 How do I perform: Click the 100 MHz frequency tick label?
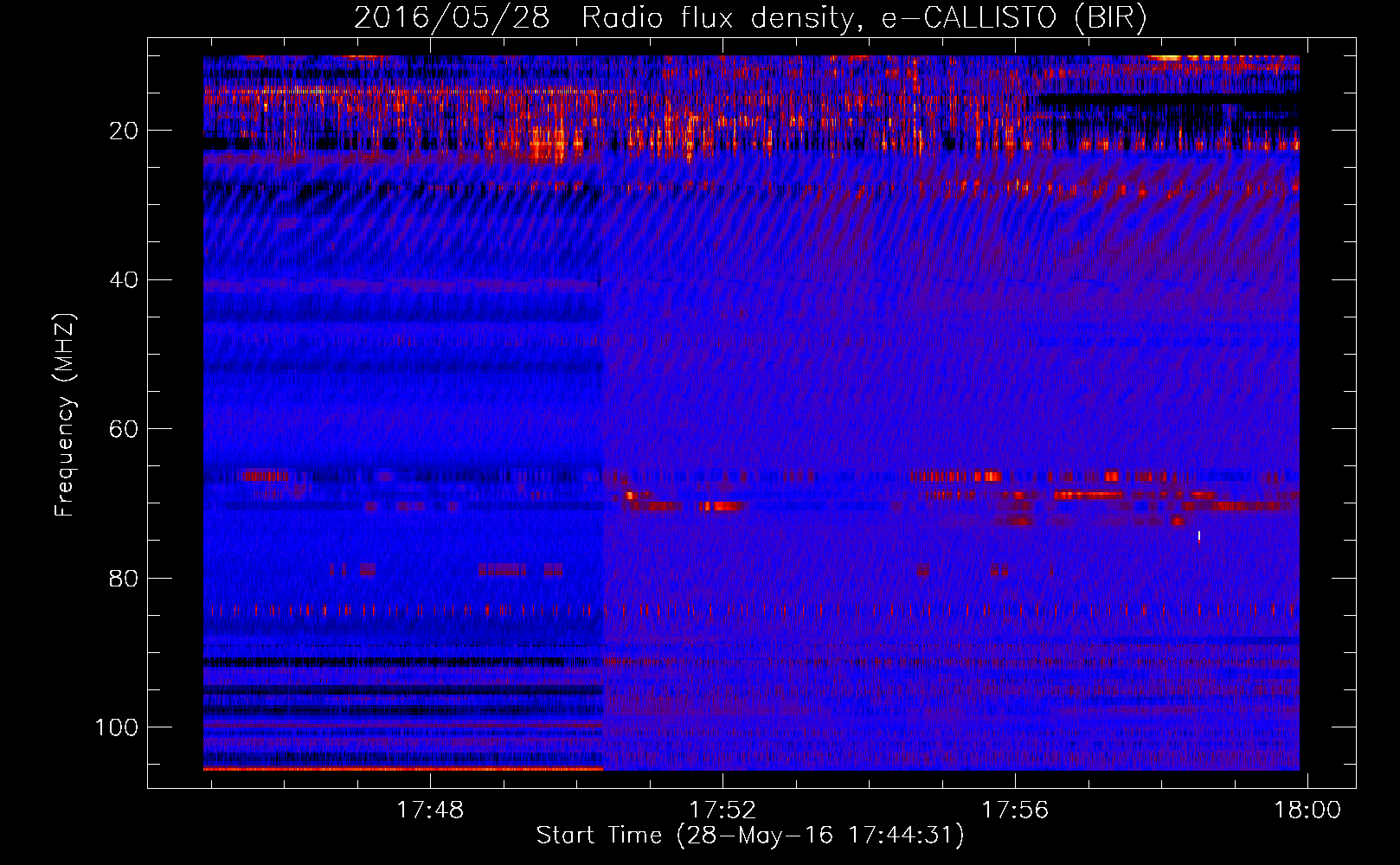117,727
